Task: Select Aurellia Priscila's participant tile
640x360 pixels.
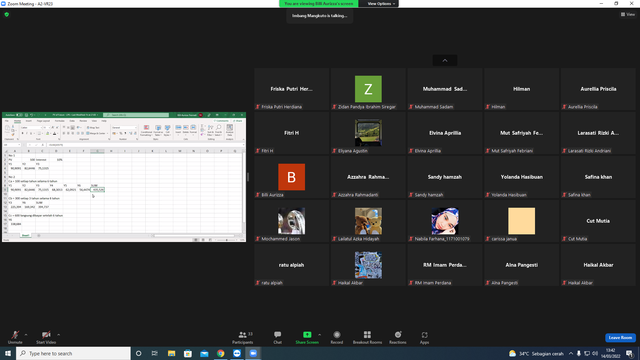Action: click(598, 89)
